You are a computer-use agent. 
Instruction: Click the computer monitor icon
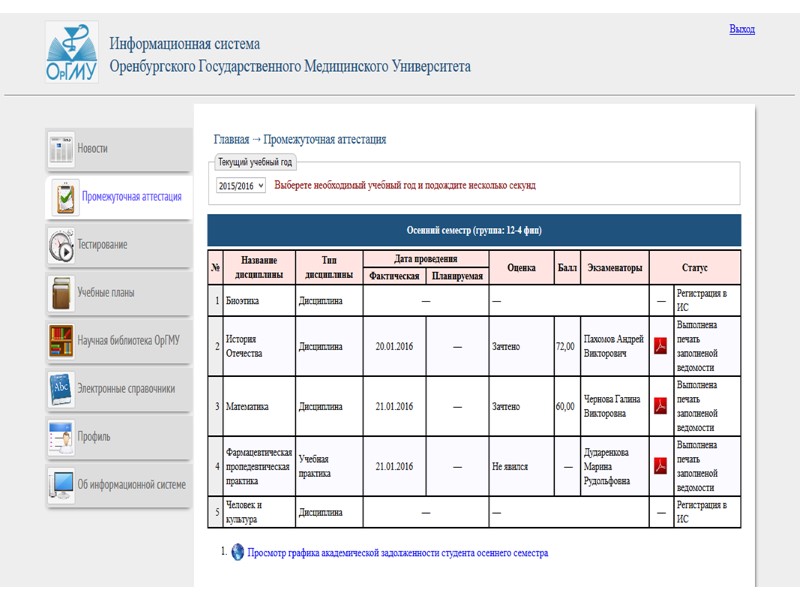(x=61, y=485)
